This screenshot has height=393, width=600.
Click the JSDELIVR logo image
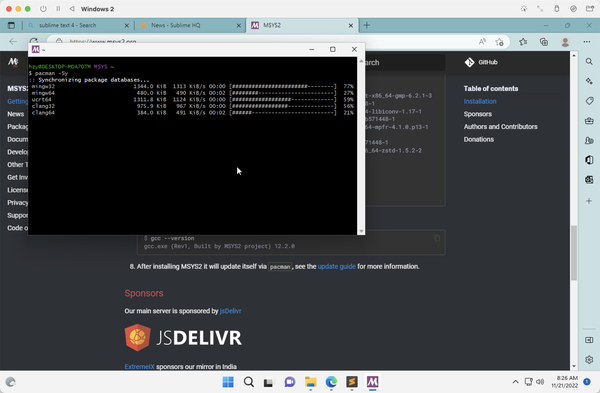pos(183,338)
